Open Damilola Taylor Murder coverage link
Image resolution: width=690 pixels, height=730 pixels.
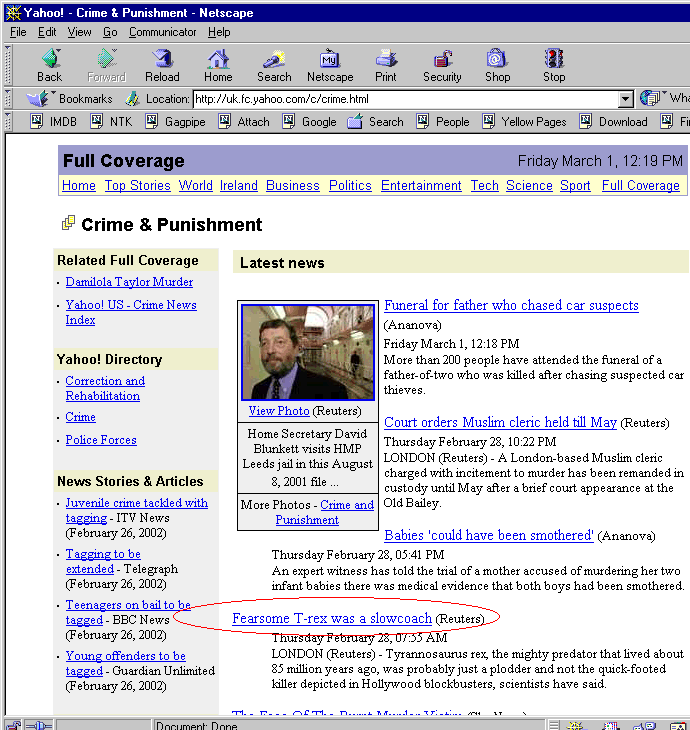pos(129,282)
